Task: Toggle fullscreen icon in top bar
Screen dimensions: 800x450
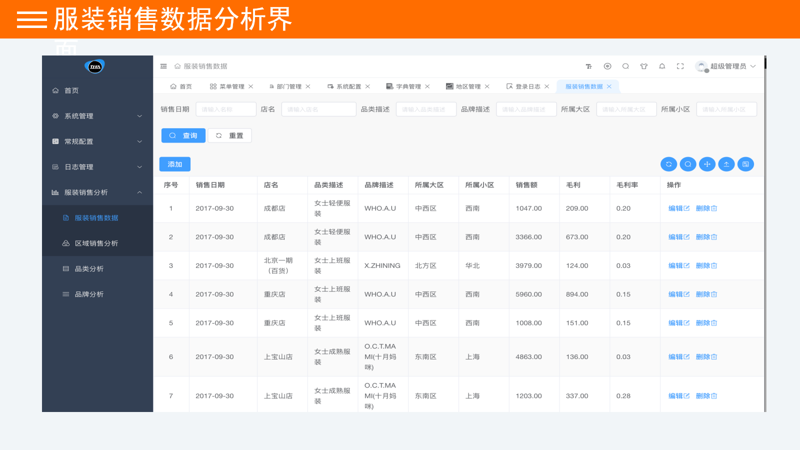Action: (680, 66)
